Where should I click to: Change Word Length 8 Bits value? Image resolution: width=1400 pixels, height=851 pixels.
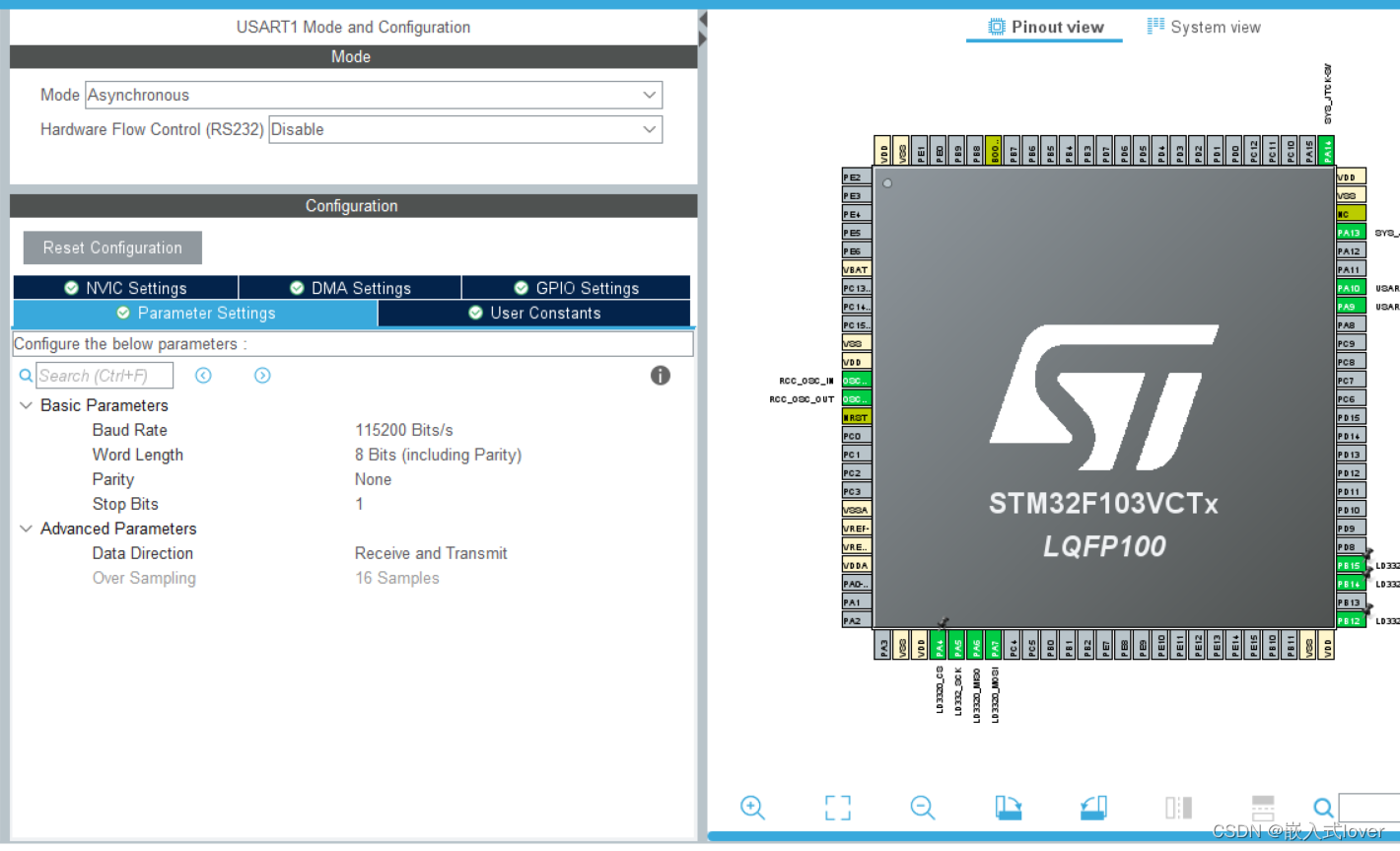point(438,455)
